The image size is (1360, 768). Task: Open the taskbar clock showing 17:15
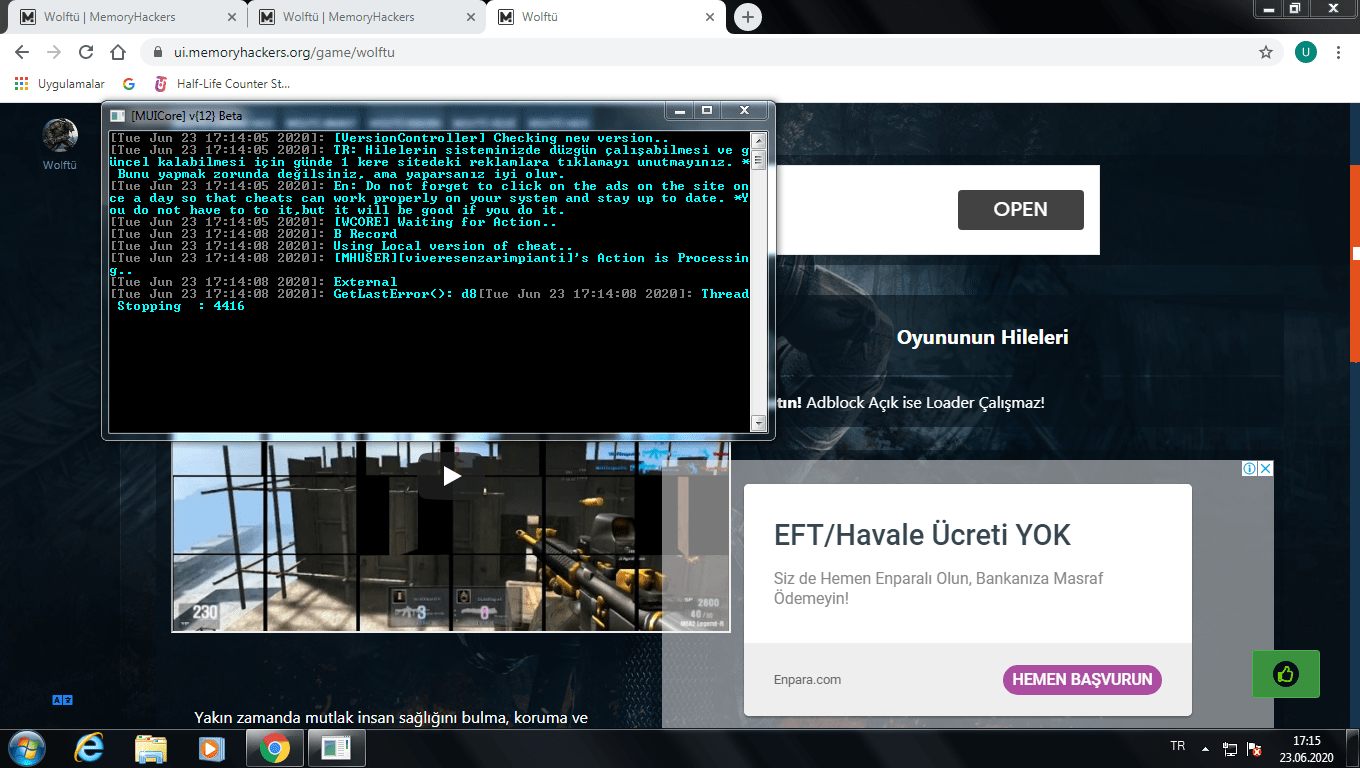point(1307,749)
